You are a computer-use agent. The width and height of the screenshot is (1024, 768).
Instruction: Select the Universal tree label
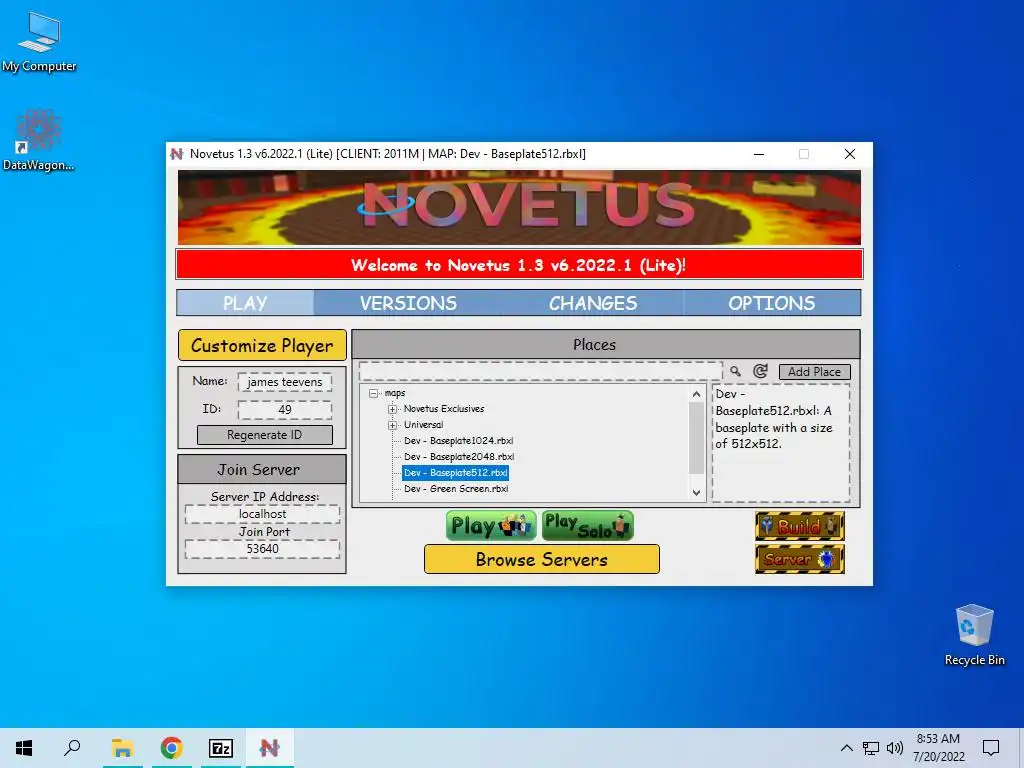[423, 424]
